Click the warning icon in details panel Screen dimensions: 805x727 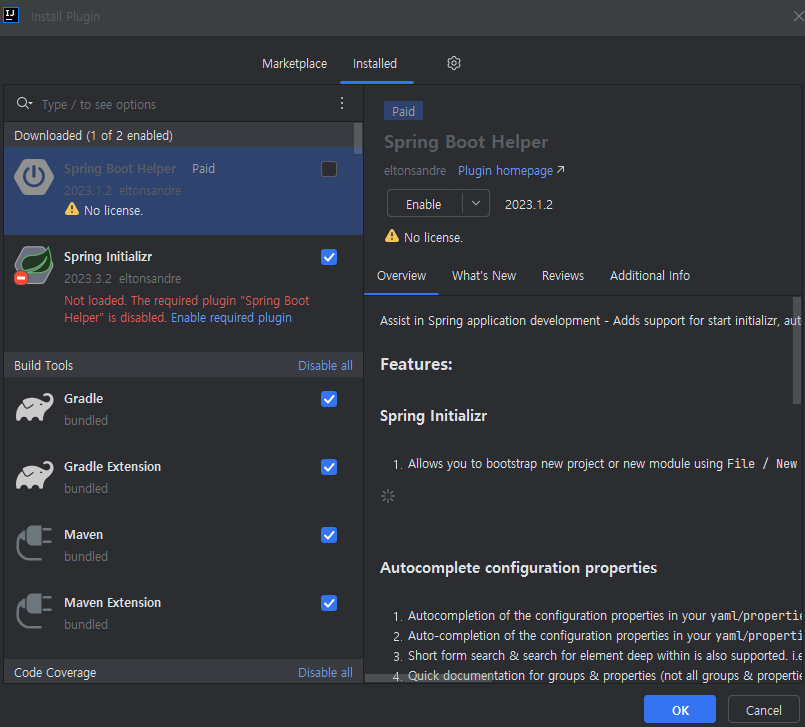tap(392, 236)
